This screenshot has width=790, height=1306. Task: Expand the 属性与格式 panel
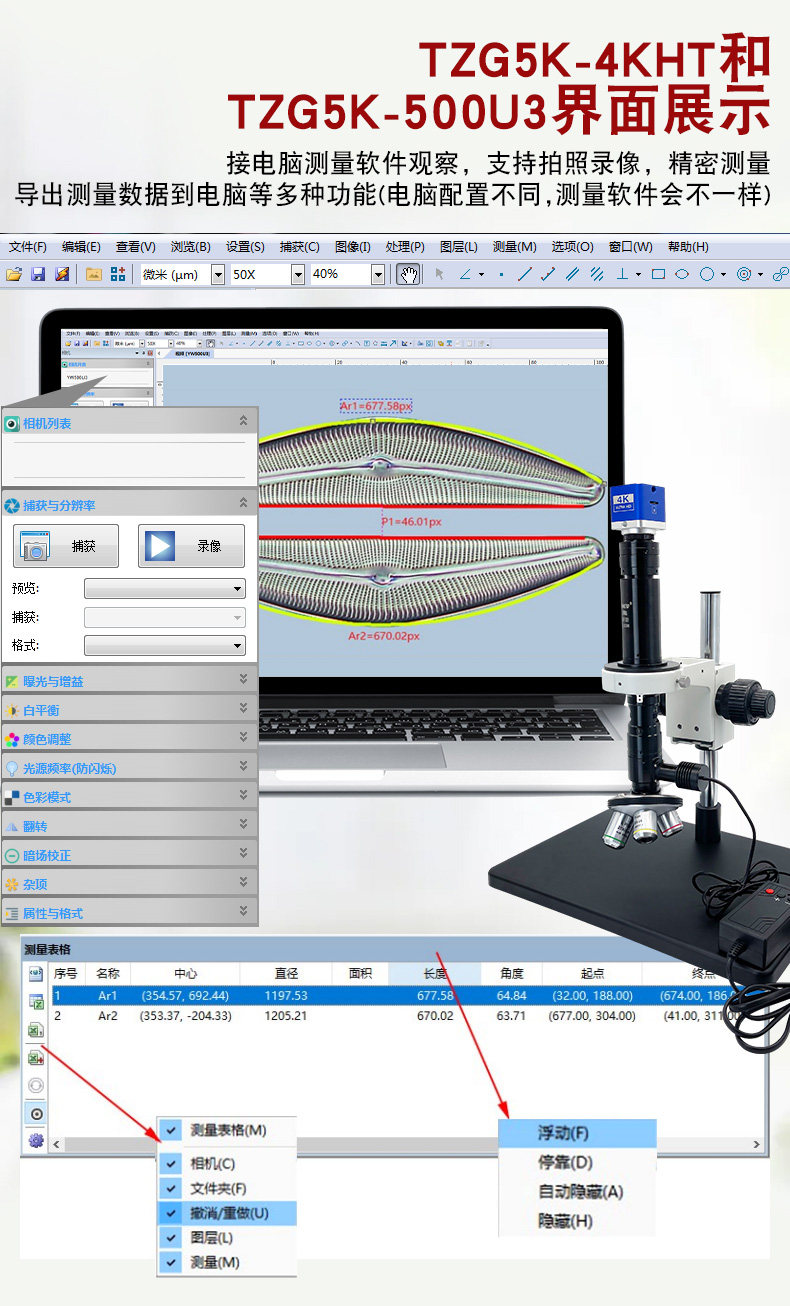(x=243, y=912)
